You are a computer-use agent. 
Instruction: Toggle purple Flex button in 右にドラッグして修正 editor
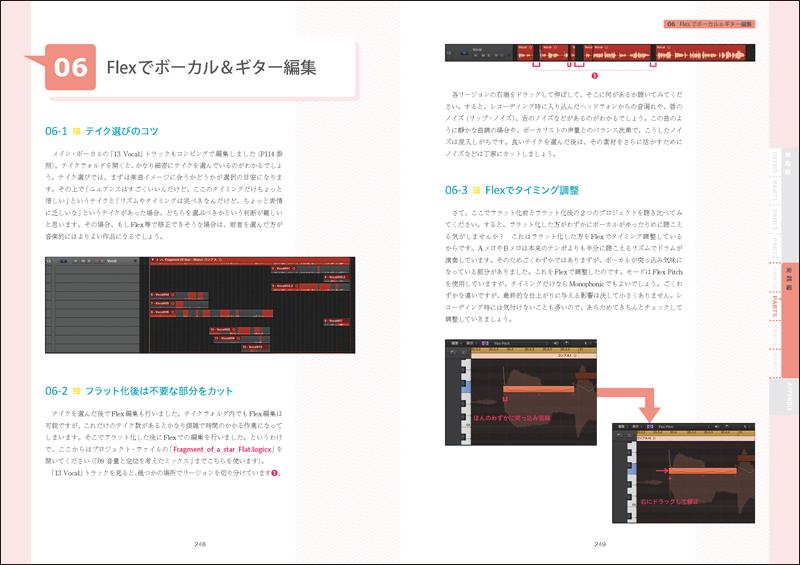coord(650,427)
